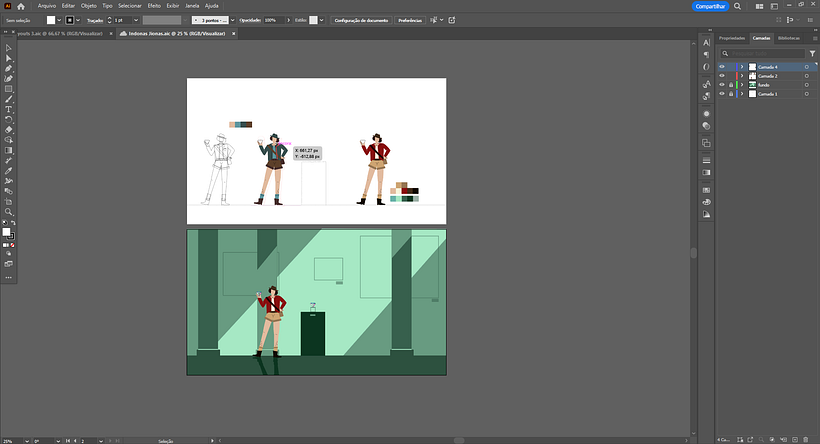Hide the Camada 4 layer
820x444 pixels.
(722, 67)
